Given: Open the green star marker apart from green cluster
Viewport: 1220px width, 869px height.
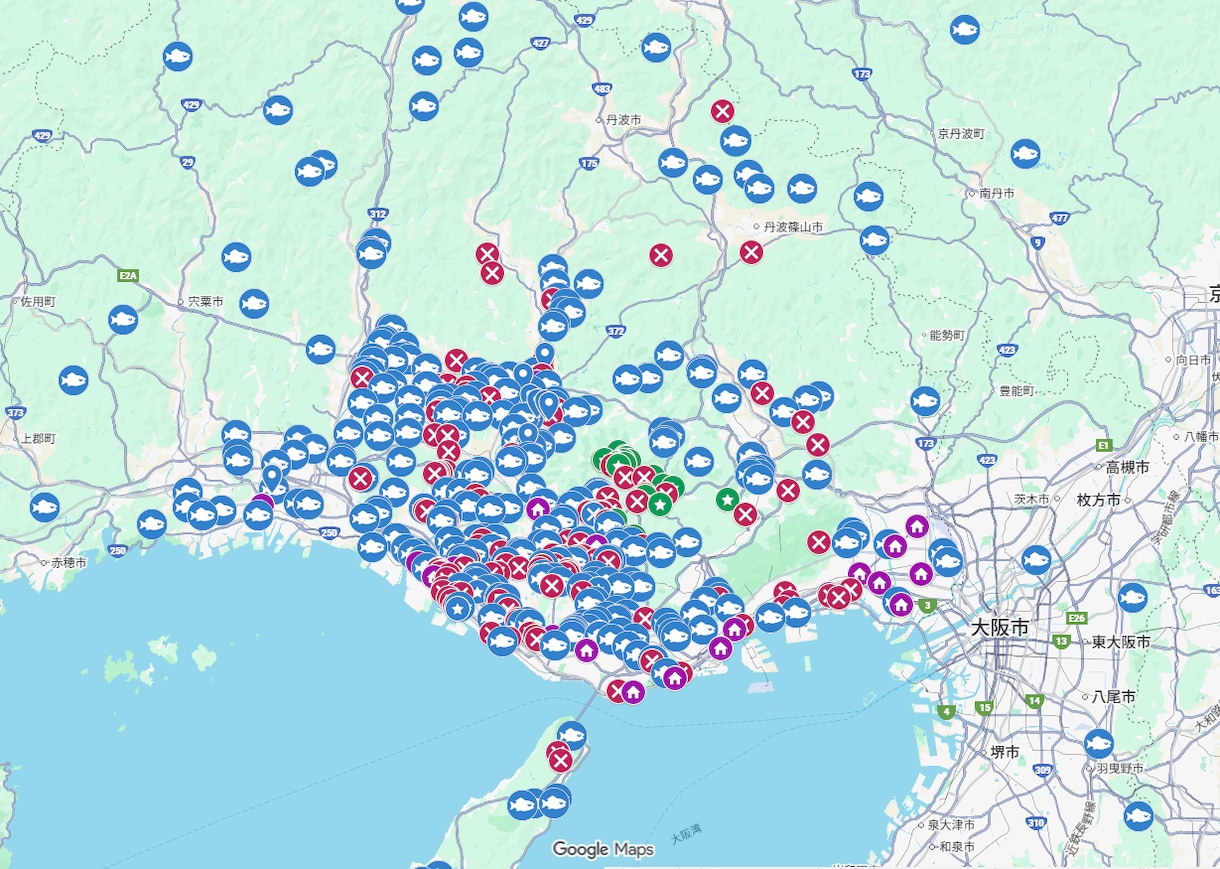Looking at the screenshot, I should click(727, 498).
